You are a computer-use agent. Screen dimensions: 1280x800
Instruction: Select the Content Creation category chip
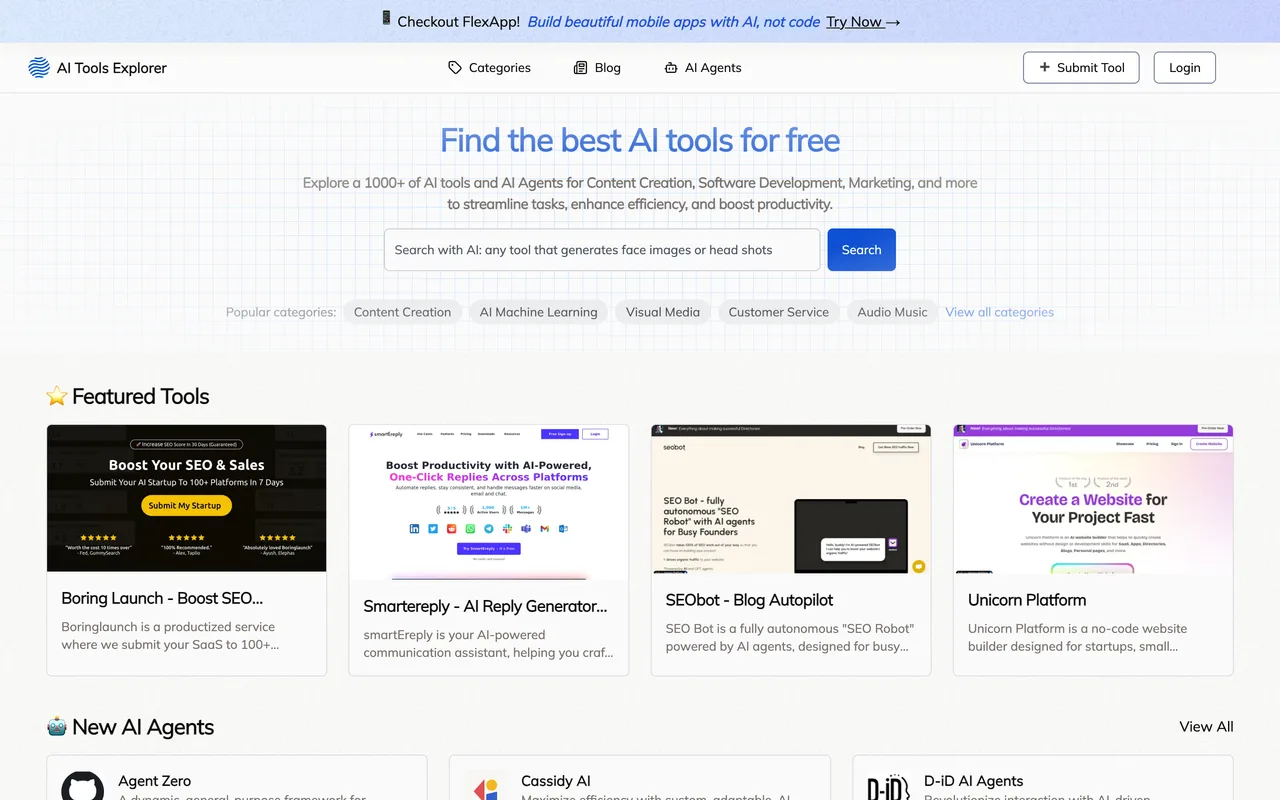402,312
